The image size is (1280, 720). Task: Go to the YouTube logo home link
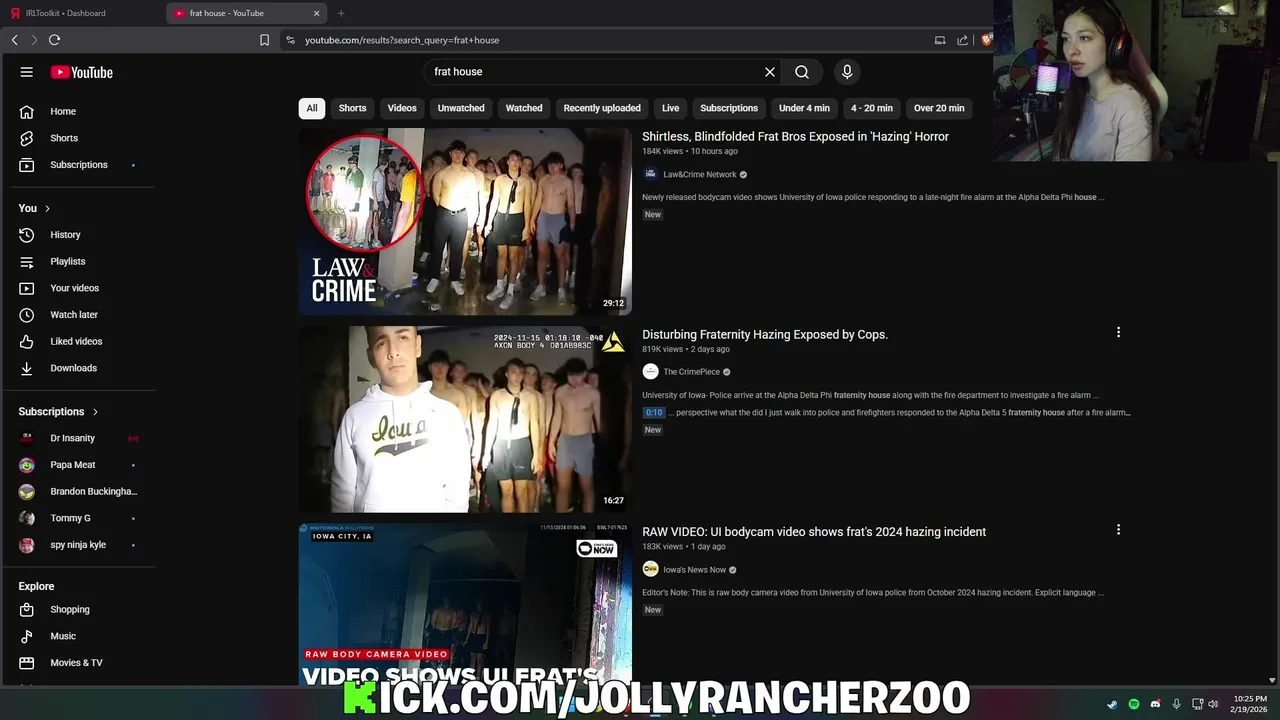pos(82,72)
